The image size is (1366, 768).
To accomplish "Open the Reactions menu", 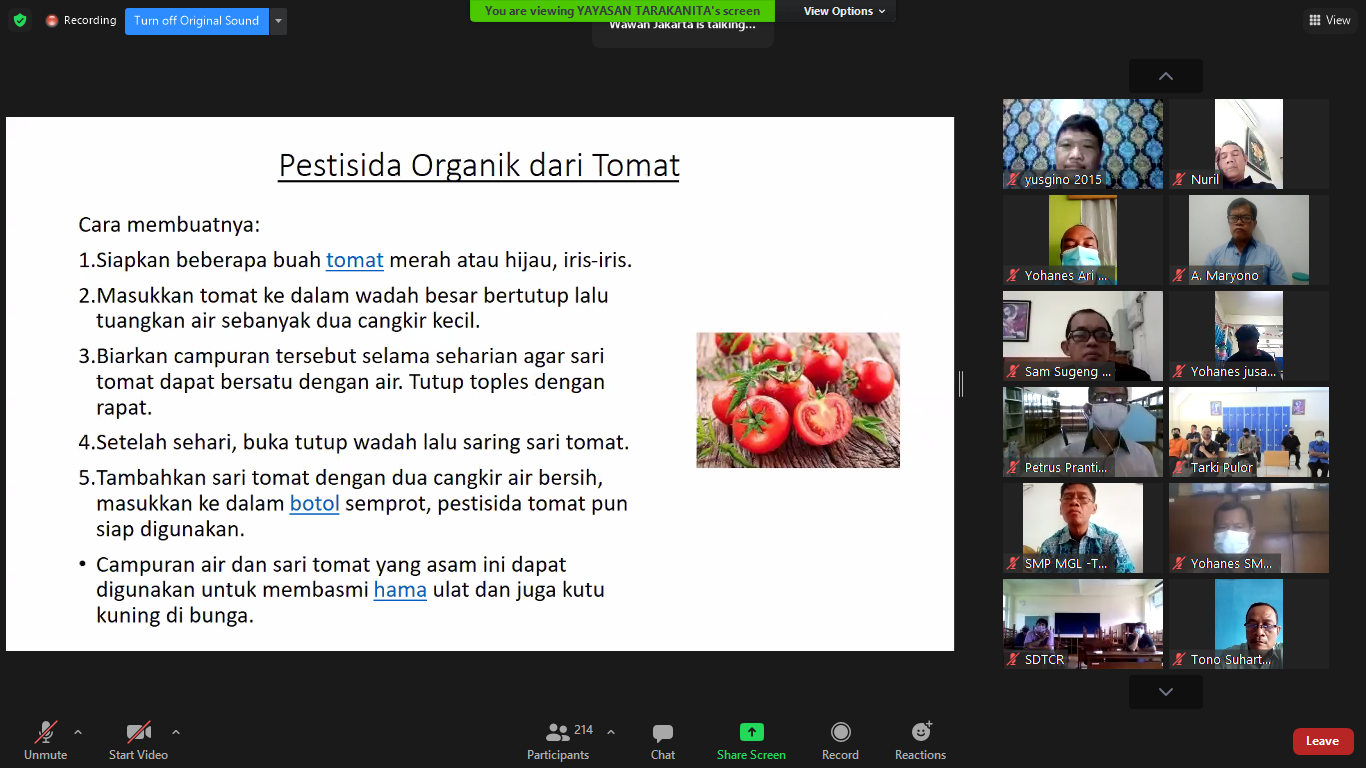I will point(920,741).
